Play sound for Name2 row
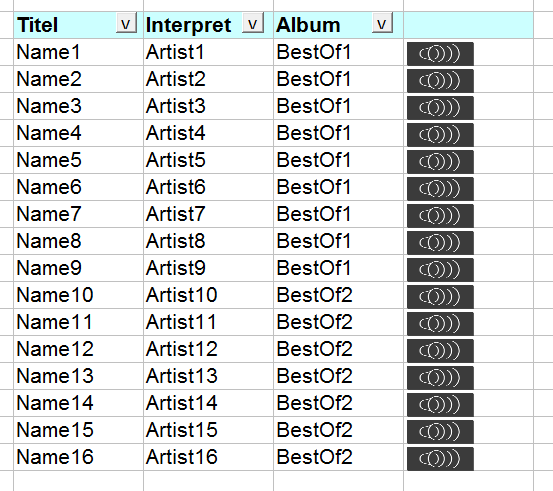This screenshot has width=553, height=491. click(440, 81)
